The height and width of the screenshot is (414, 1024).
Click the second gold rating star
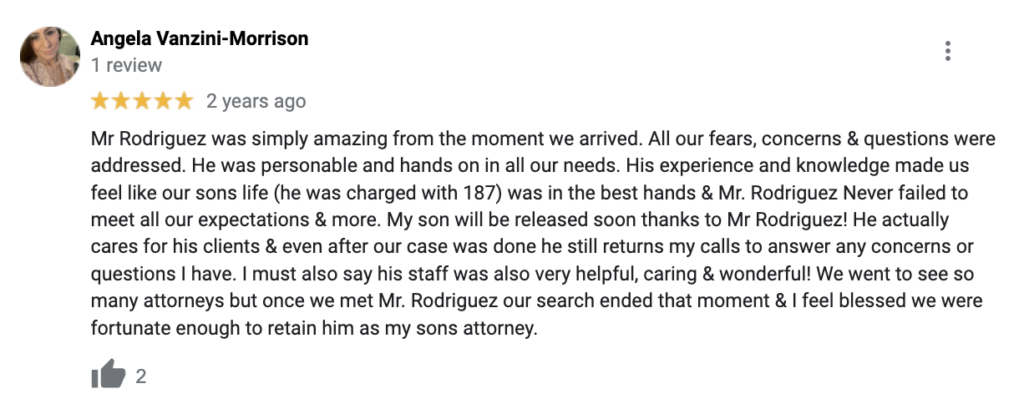click(x=121, y=101)
